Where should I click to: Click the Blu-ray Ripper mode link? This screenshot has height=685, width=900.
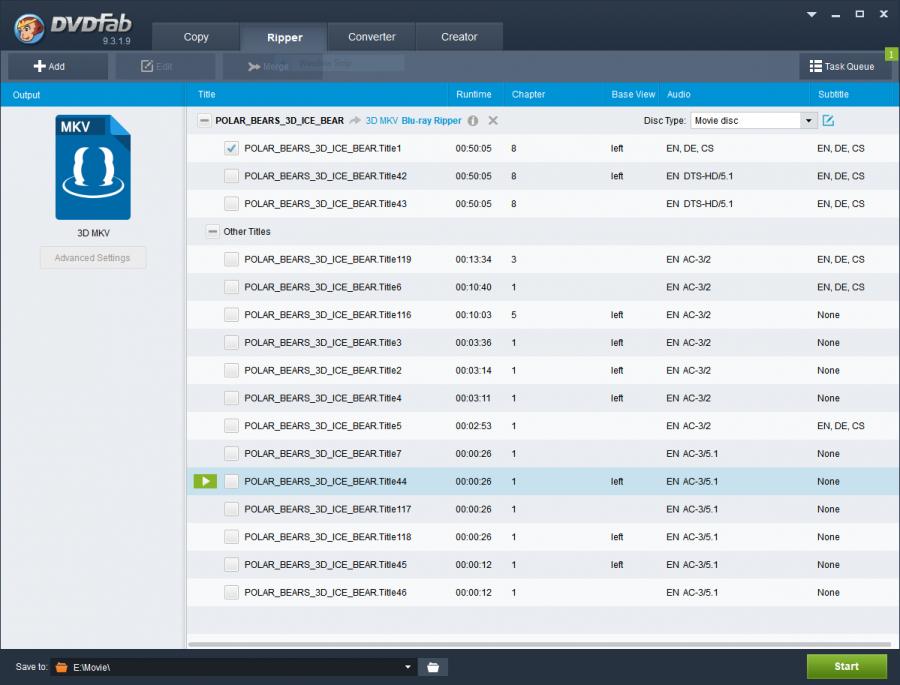pos(431,121)
